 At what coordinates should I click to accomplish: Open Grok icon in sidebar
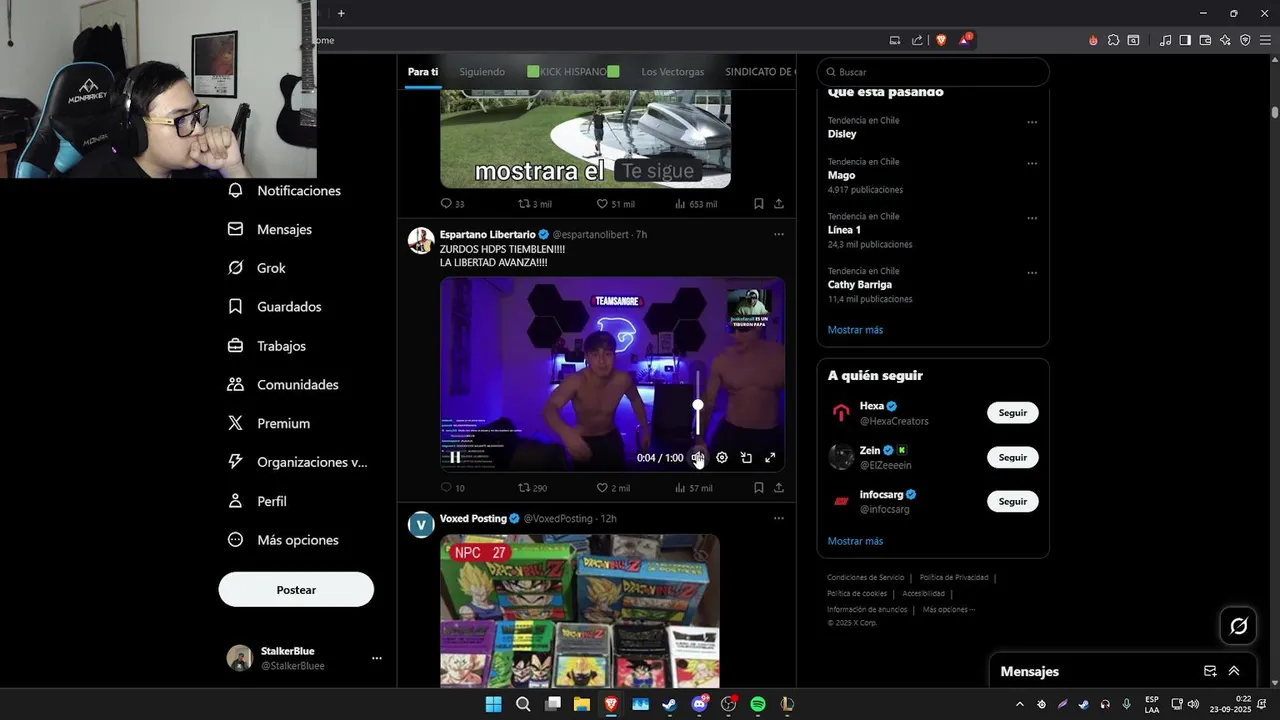tap(235, 268)
